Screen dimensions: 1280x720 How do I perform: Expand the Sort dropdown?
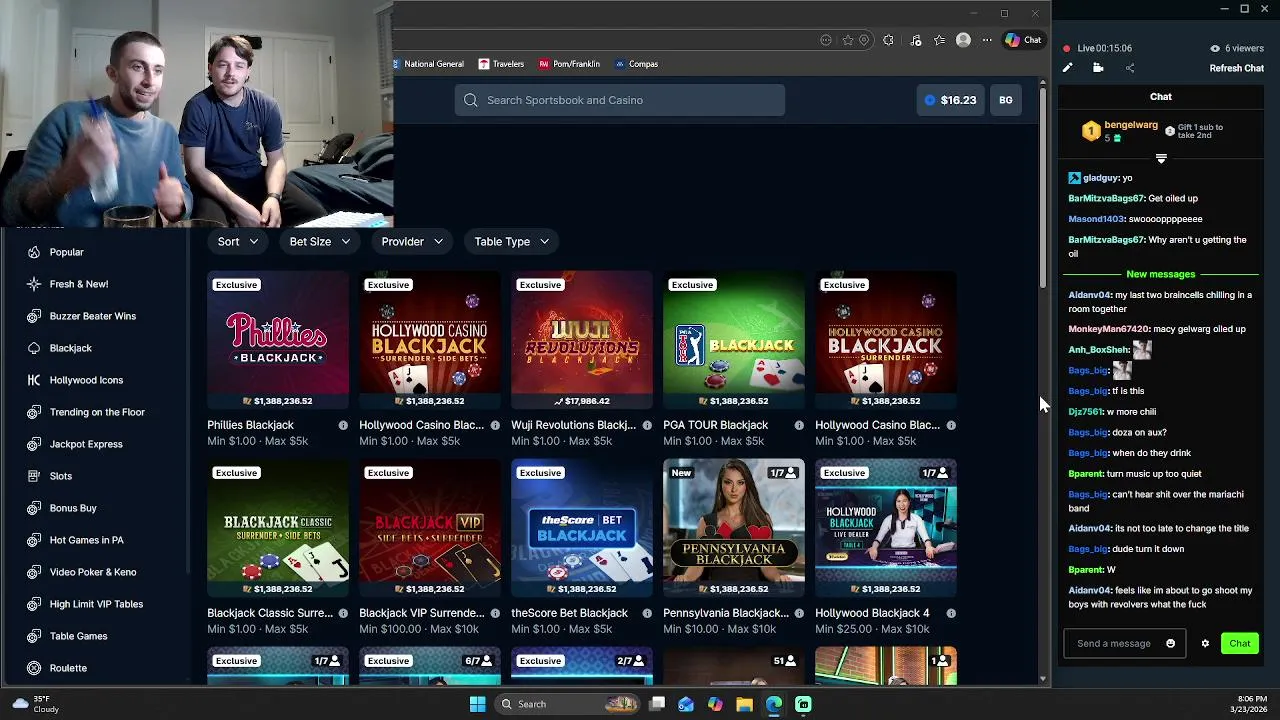[x=238, y=241]
